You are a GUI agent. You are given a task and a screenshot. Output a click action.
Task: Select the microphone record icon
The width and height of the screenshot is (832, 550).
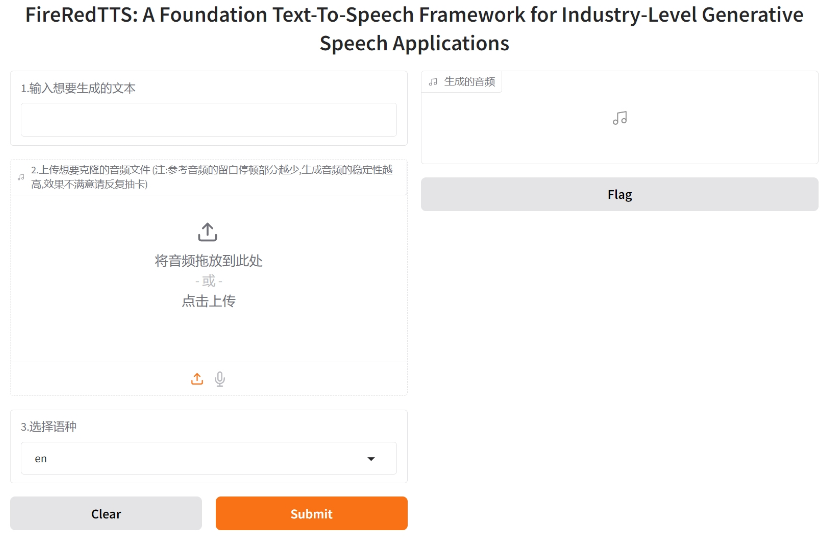[220, 379]
